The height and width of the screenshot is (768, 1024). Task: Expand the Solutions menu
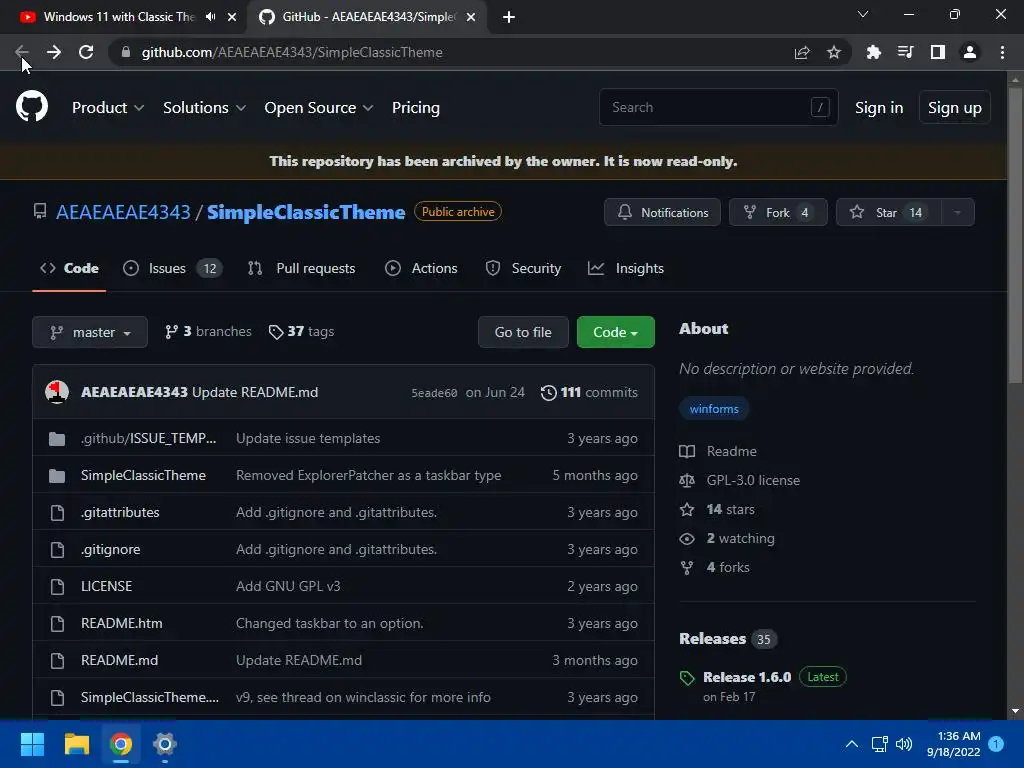[204, 108]
